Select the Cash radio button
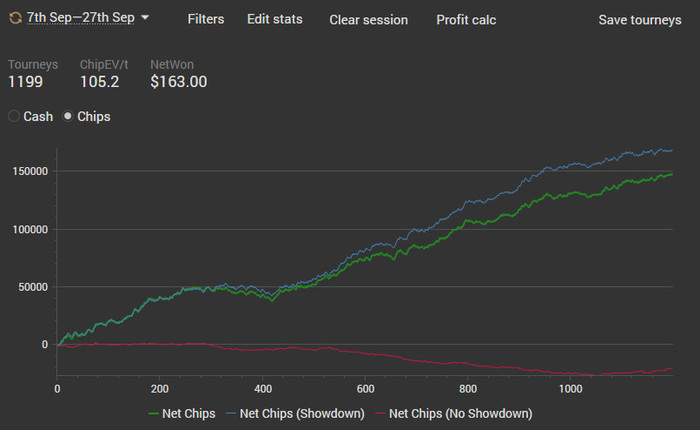The height and width of the screenshot is (430, 700). click(14, 116)
